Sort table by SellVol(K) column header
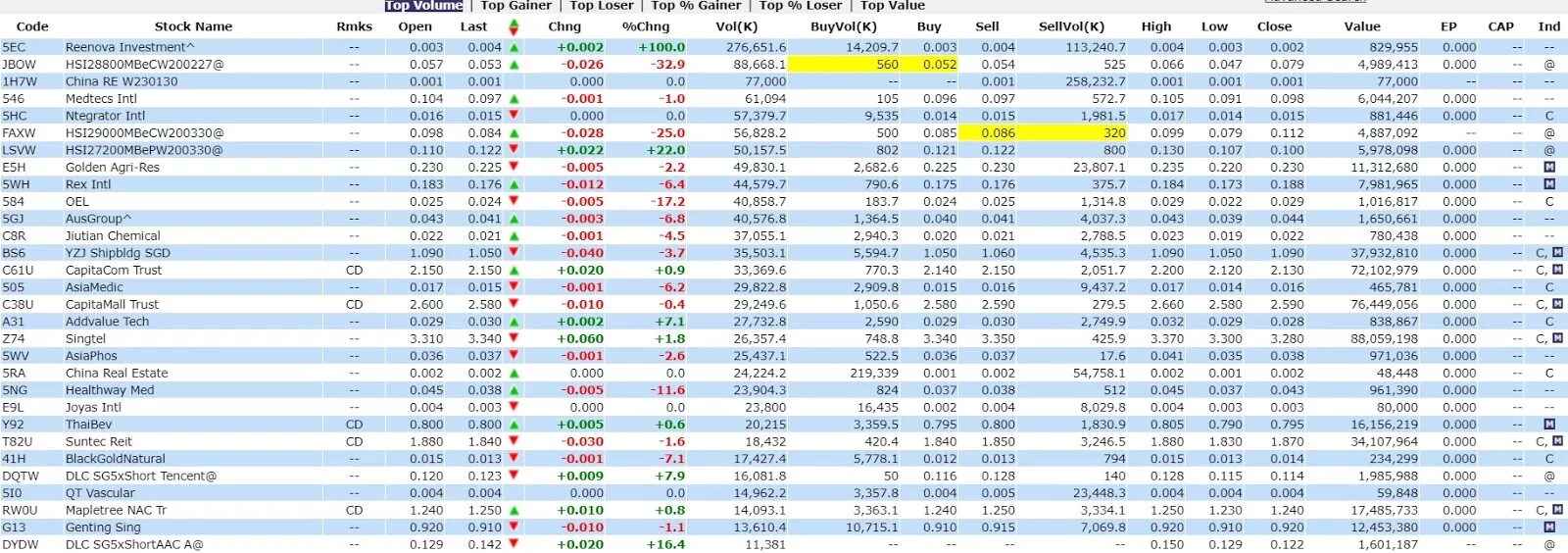Screen dimensions: 1568x553 pyautogui.click(x=1071, y=26)
